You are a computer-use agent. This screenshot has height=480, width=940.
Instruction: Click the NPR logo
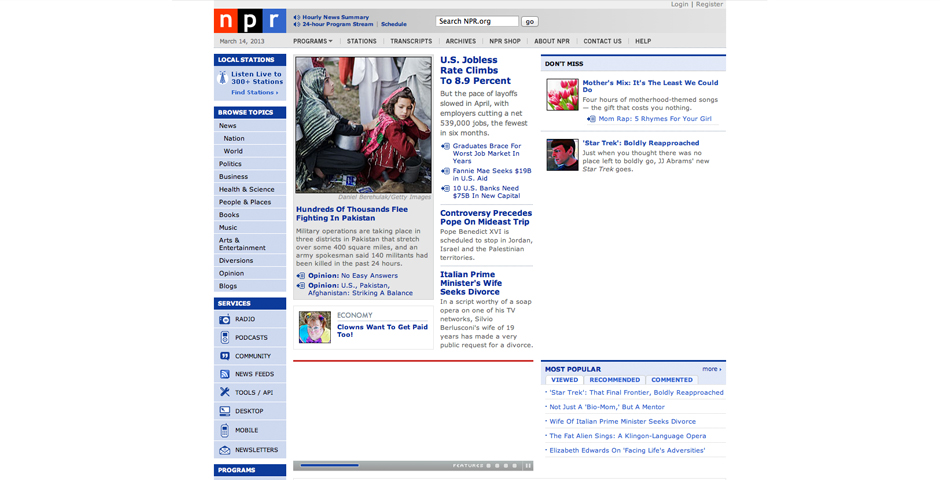[x=250, y=21]
